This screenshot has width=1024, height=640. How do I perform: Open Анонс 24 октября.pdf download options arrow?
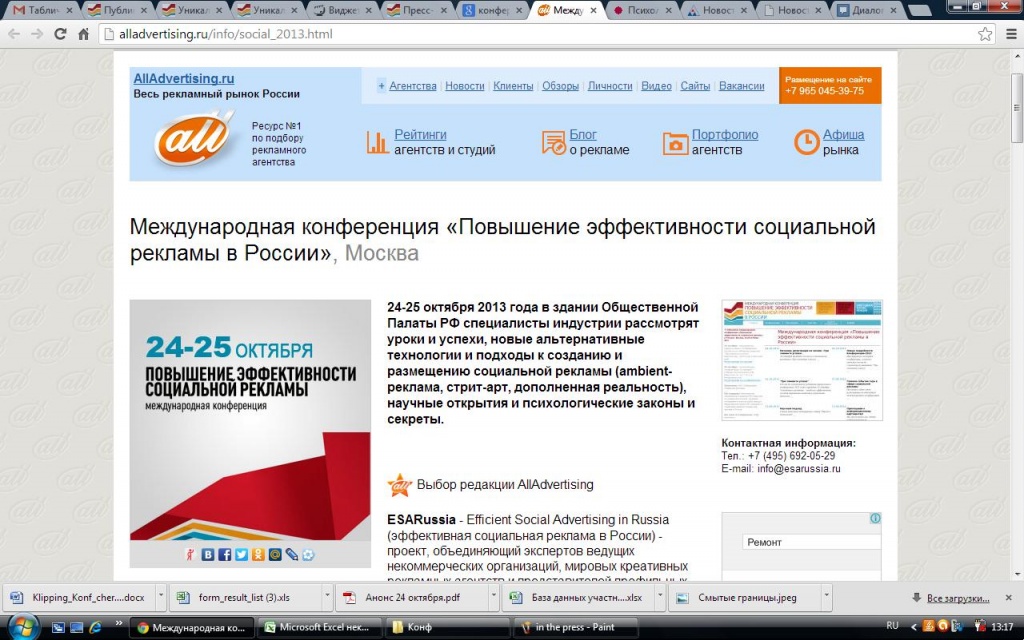point(494,597)
